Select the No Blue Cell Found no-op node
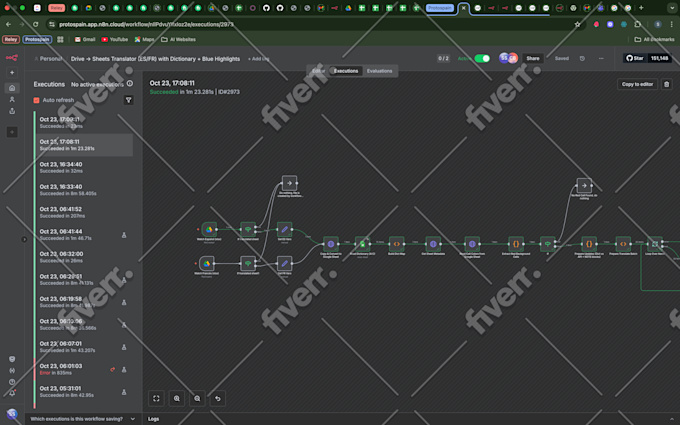This screenshot has height=425, width=680. [584, 185]
